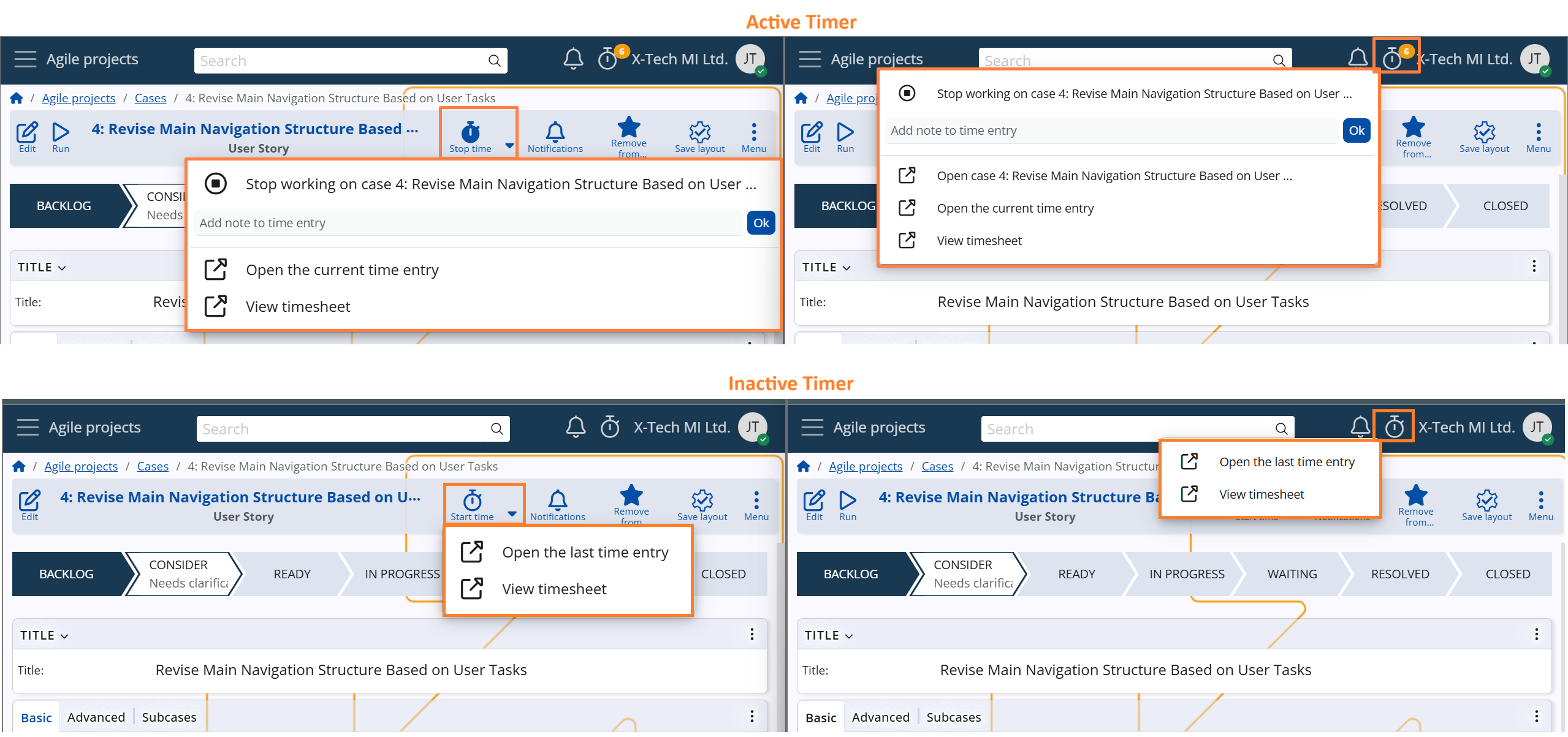Open hamburger menu beside Agile projects bottom-left
Screen dimensions: 1568x737
click(28, 427)
